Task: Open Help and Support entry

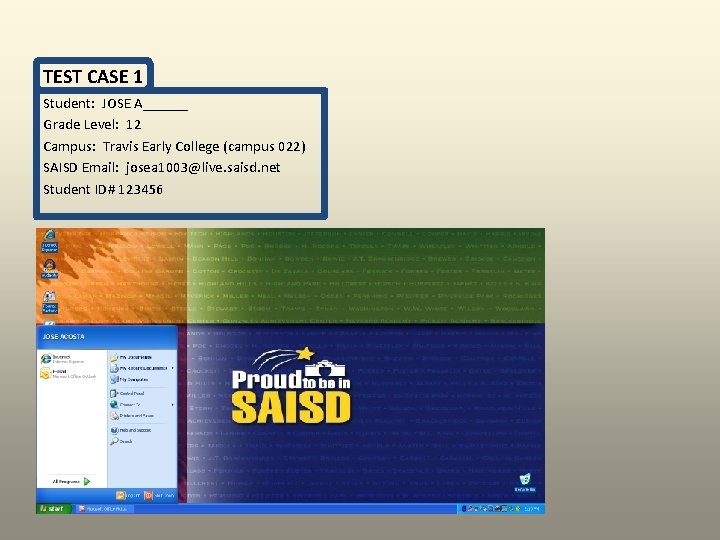Action: coord(130,430)
